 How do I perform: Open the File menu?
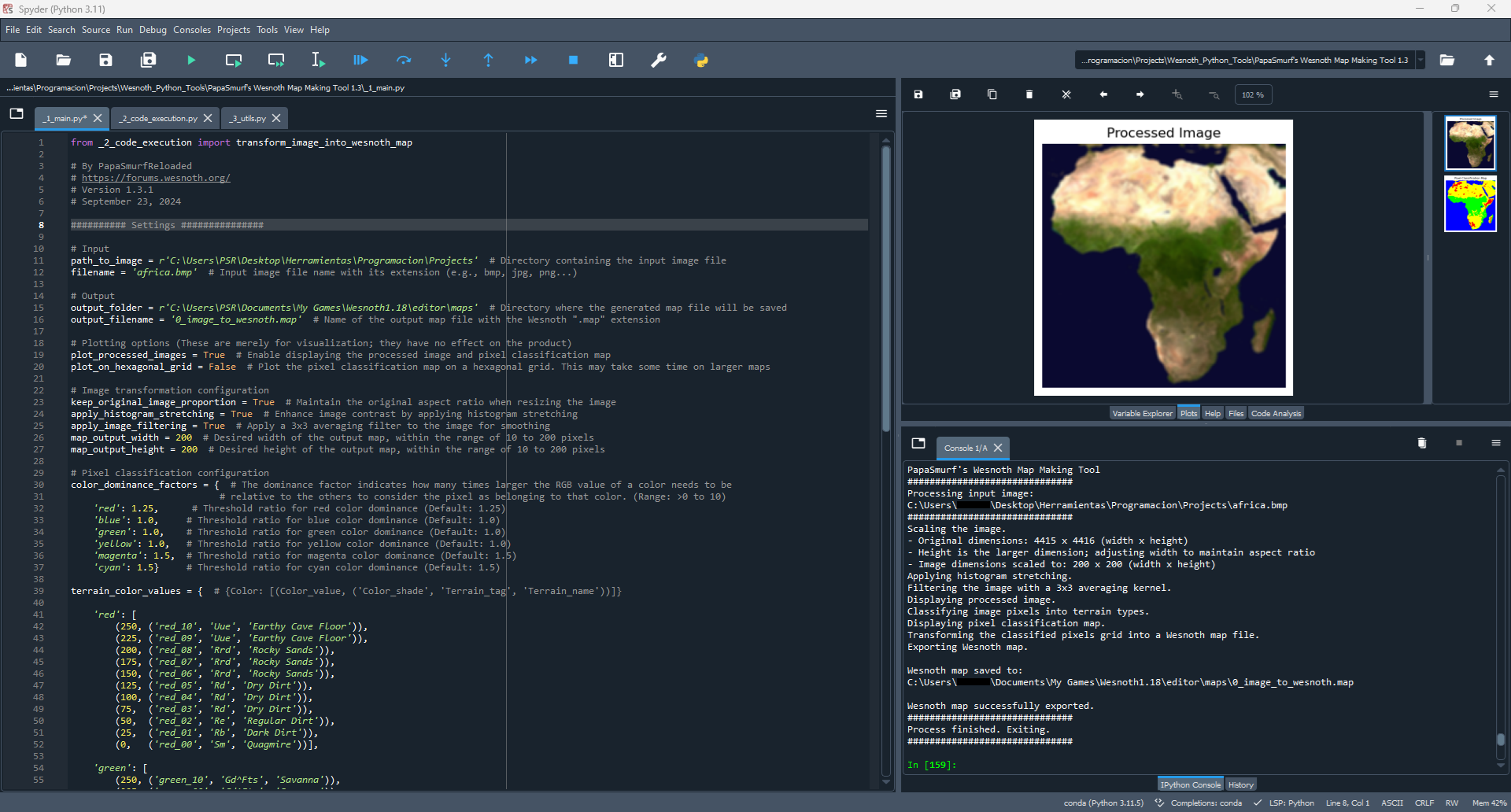tap(13, 30)
